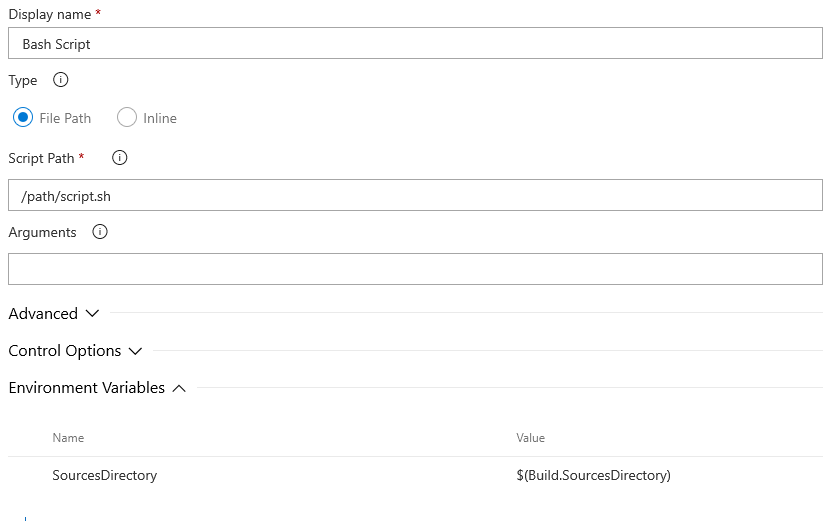Viewport: 835px width, 521px height.
Task: Select the SourcesDirectory variable name cell
Action: point(104,475)
